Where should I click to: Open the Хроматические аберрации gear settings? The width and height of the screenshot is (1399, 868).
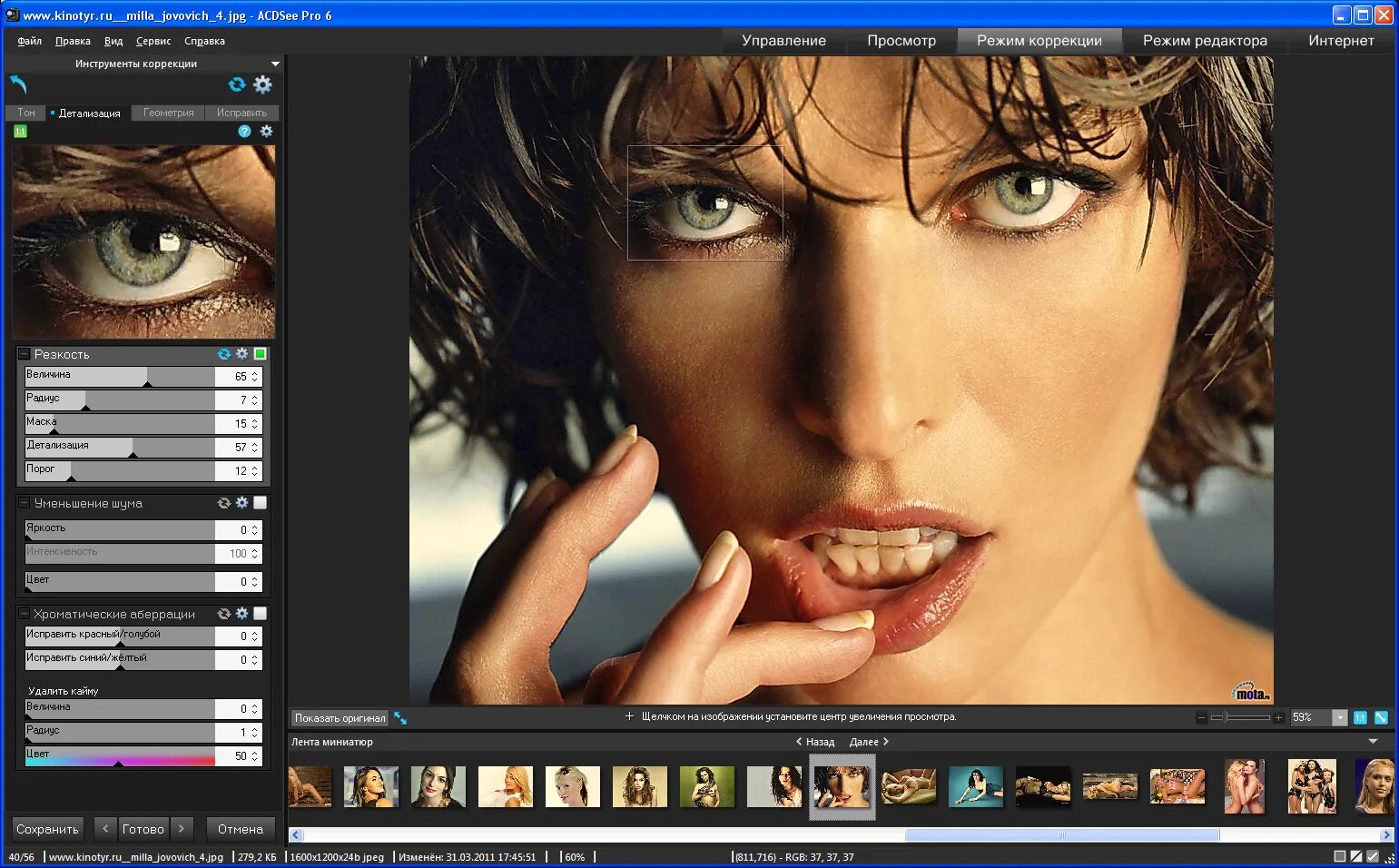click(x=241, y=614)
